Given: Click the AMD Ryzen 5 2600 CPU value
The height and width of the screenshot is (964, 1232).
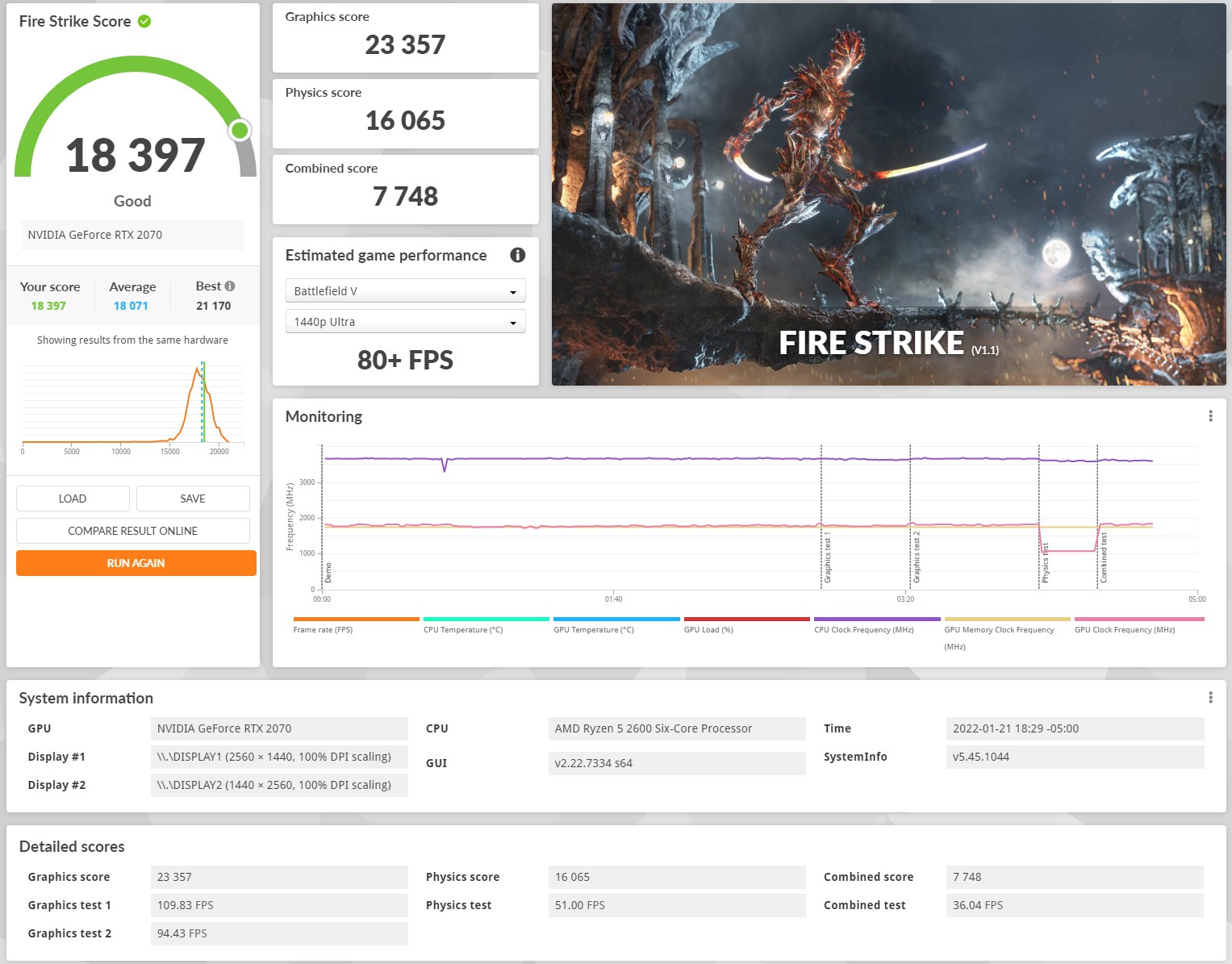Looking at the screenshot, I should tap(677, 728).
